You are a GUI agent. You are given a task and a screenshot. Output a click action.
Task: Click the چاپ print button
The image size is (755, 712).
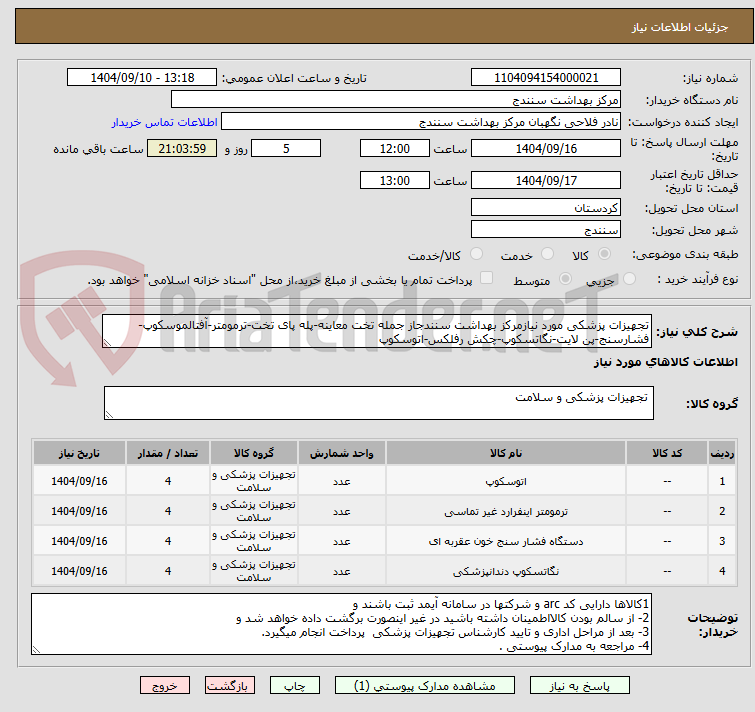pyautogui.click(x=295, y=685)
